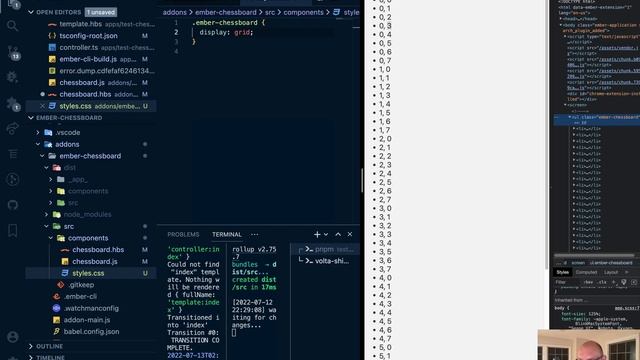Toggle the :hov element state button
This screenshot has height=360, width=640.
click(588, 282)
